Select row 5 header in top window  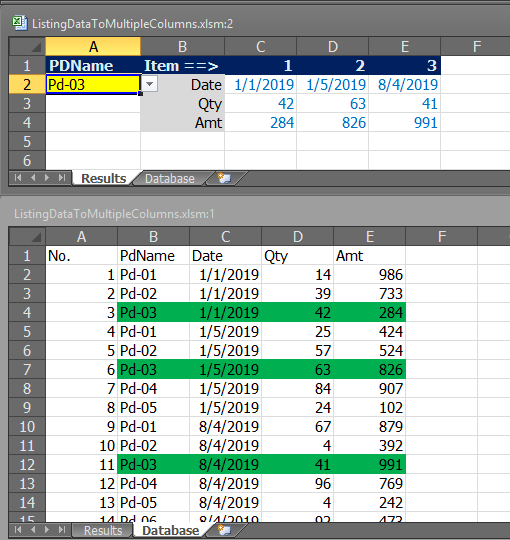tap(27, 142)
